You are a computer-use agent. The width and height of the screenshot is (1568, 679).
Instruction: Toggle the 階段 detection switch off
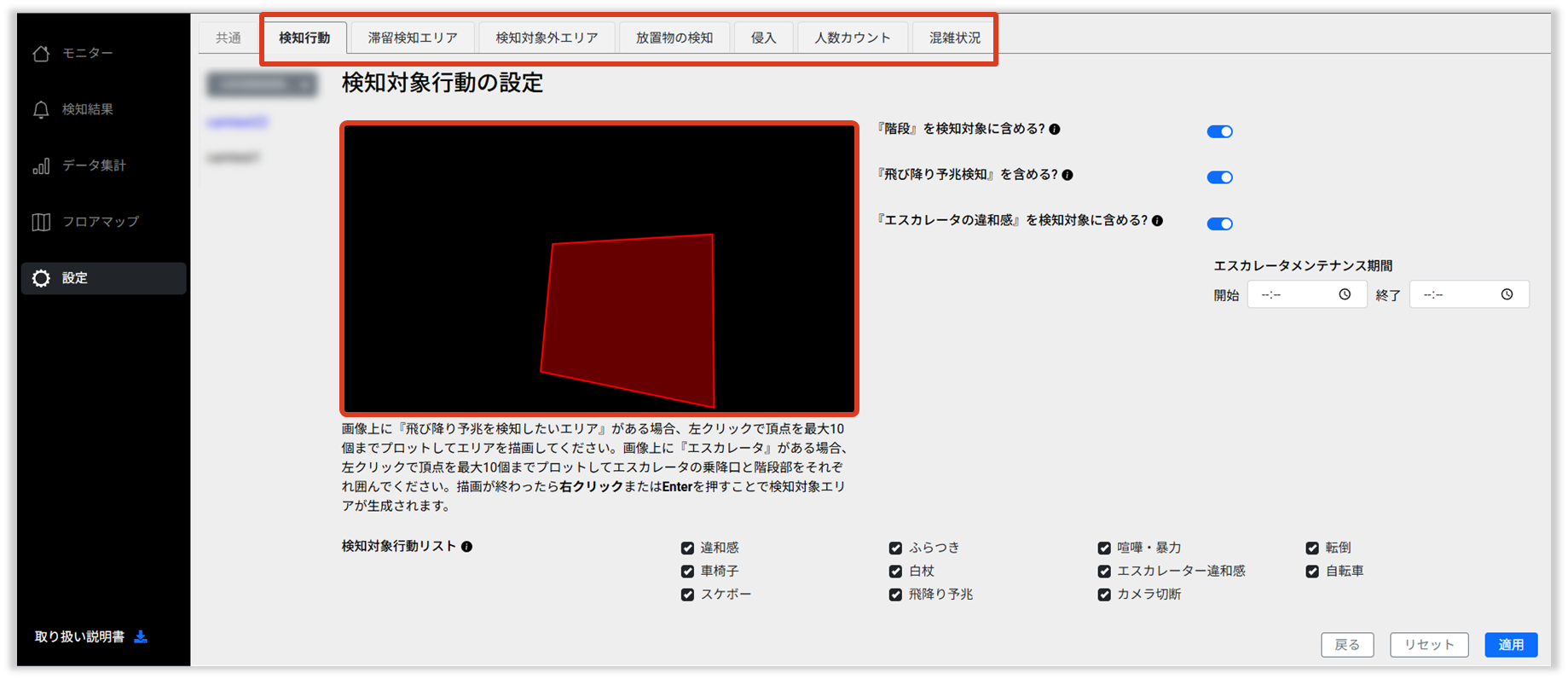tap(1219, 131)
